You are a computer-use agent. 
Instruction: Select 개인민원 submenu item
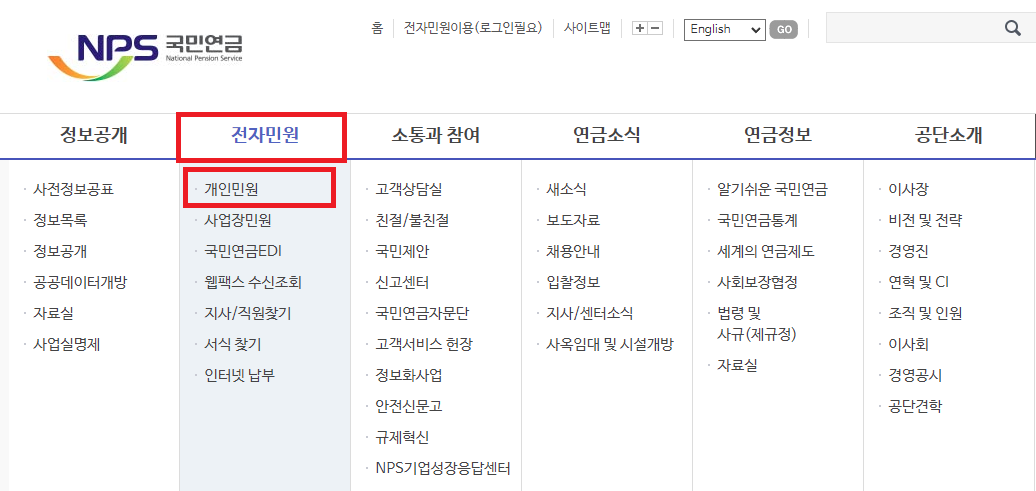click(231, 190)
